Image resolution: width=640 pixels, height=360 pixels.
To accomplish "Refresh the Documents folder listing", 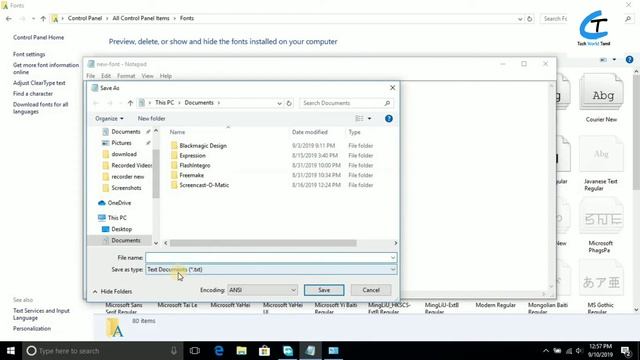I will 289,103.
